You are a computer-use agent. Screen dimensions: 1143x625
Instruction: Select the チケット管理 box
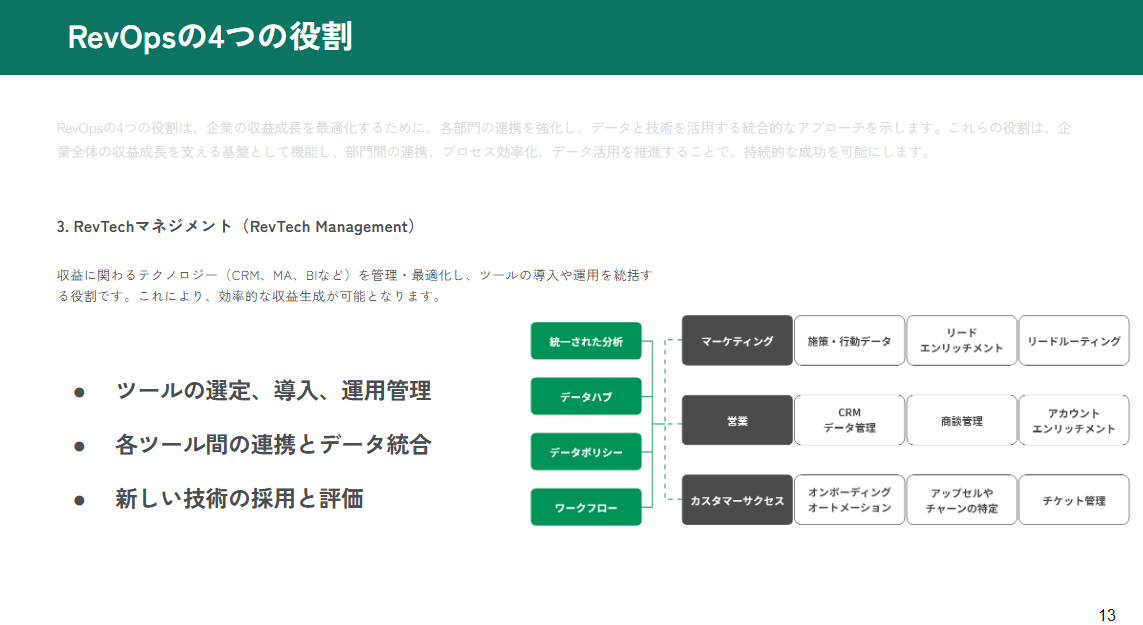[1073, 500]
